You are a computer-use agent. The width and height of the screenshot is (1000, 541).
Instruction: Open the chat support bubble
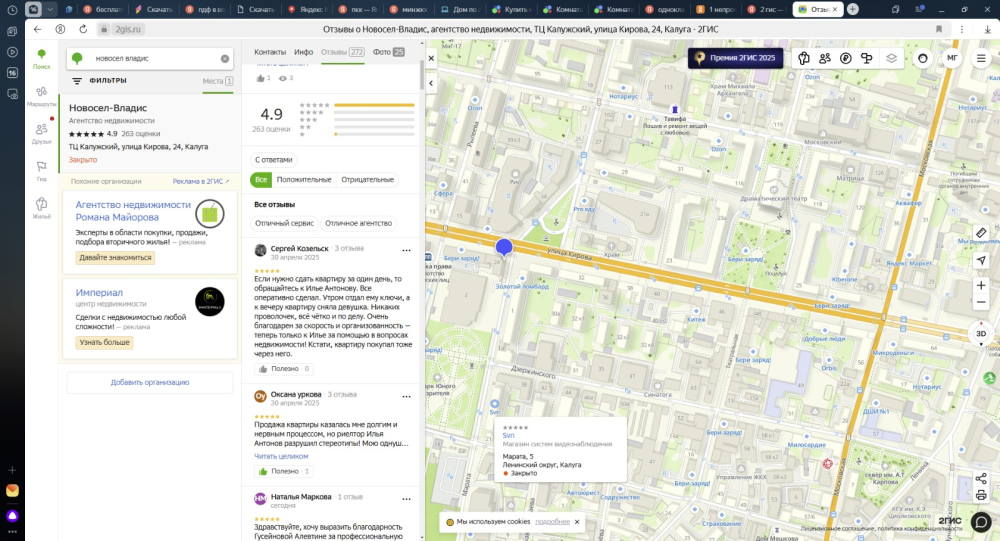click(x=981, y=522)
